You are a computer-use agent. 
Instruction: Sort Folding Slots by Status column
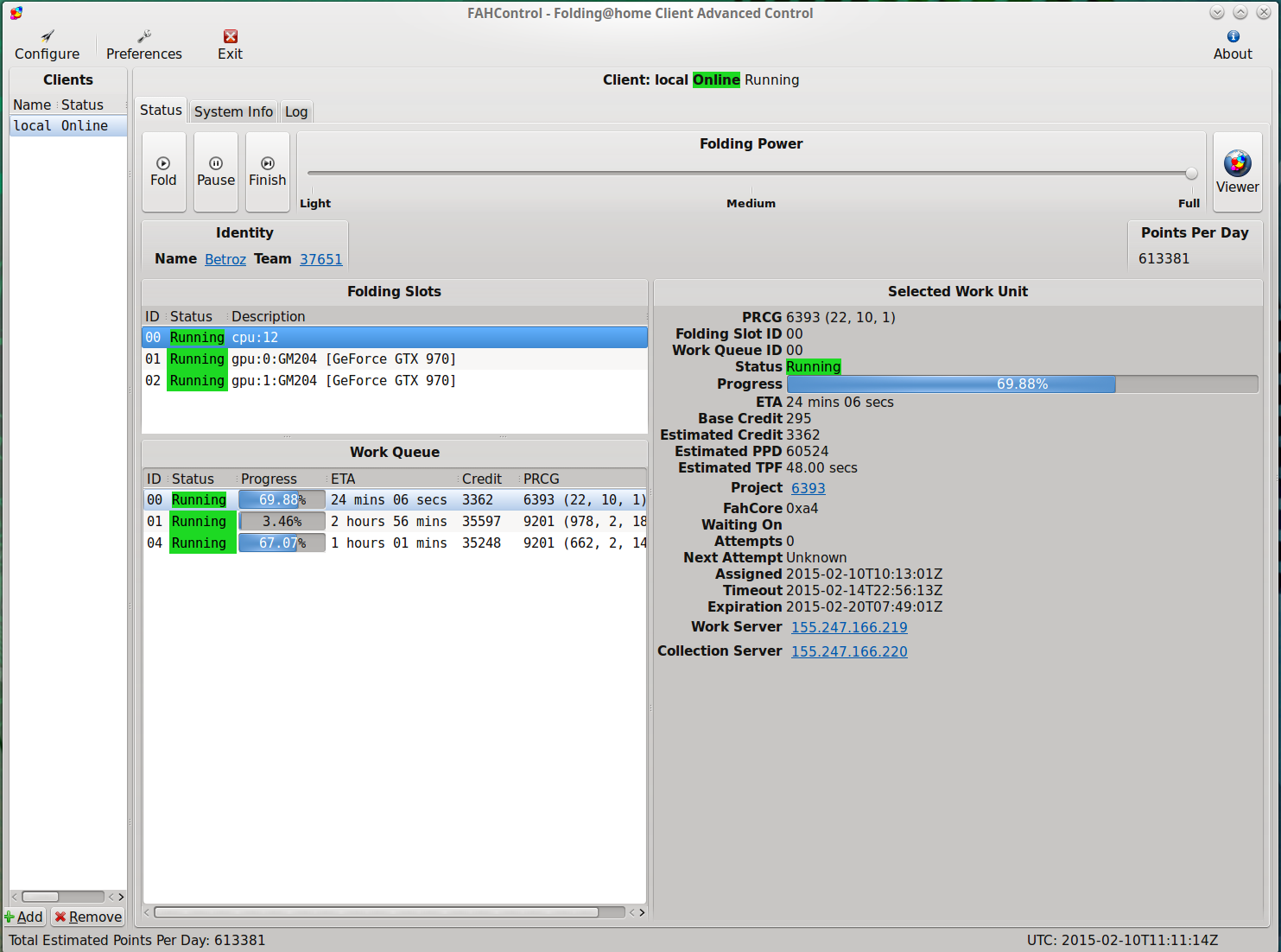click(197, 316)
